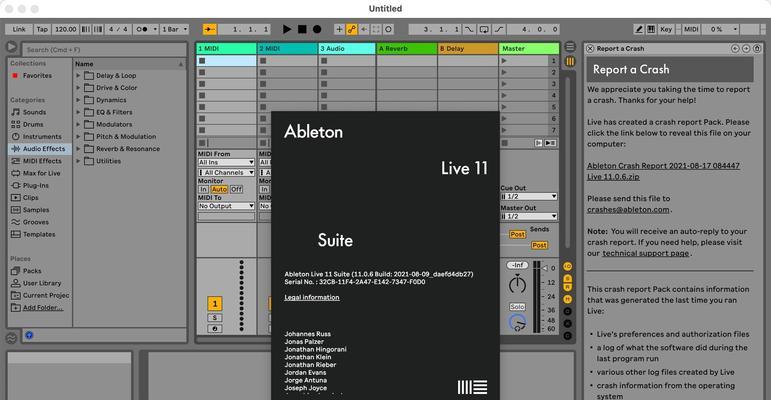This screenshot has width=771, height=400.
Task: Open the Instruments browser category
Action: pyautogui.click(x=42, y=137)
